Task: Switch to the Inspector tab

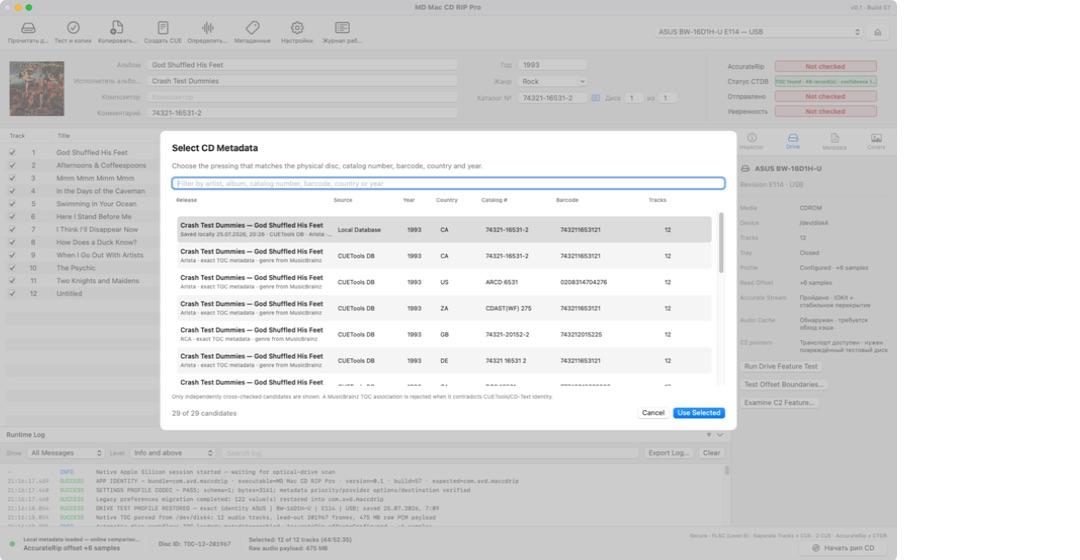Action: pyautogui.click(x=751, y=141)
